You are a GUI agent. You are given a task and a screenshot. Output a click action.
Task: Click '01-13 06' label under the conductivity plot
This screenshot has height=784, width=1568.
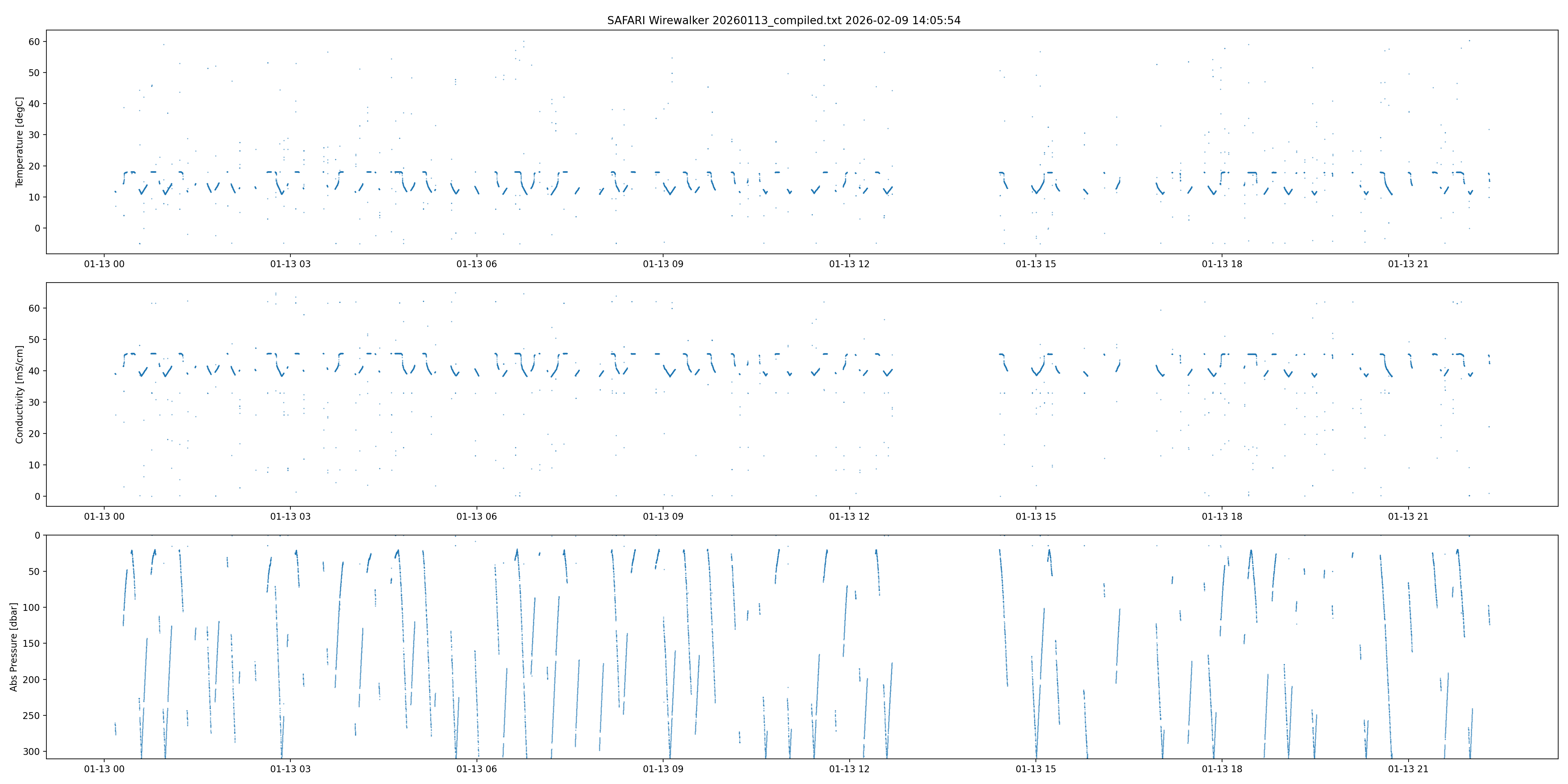point(477,517)
